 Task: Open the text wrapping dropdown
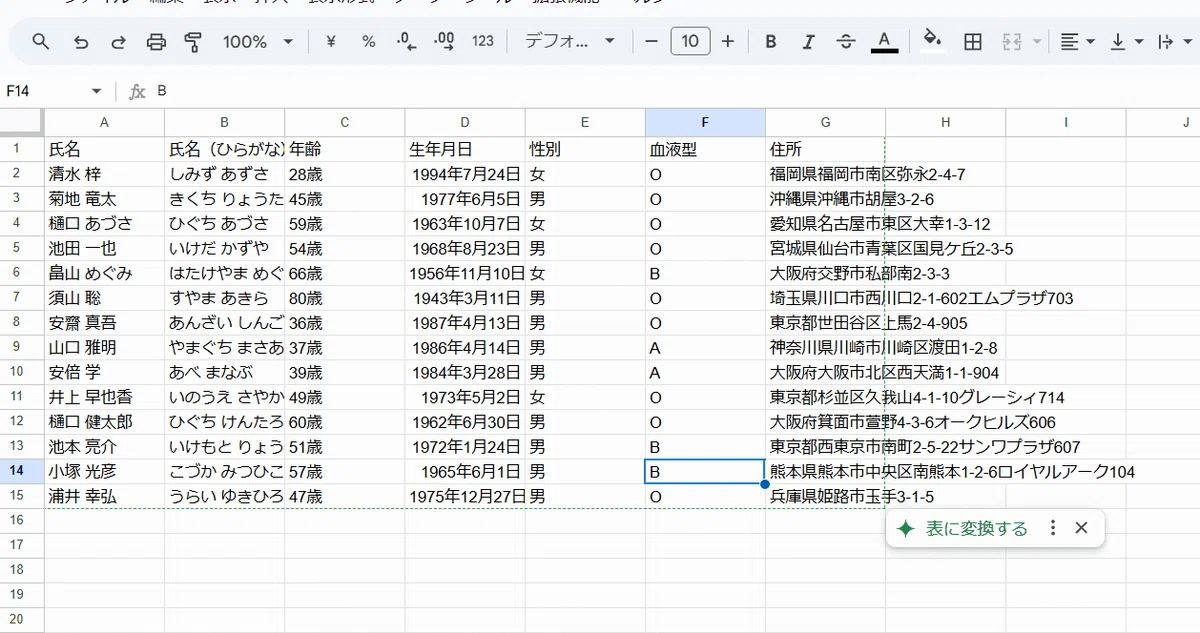click(1176, 42)
